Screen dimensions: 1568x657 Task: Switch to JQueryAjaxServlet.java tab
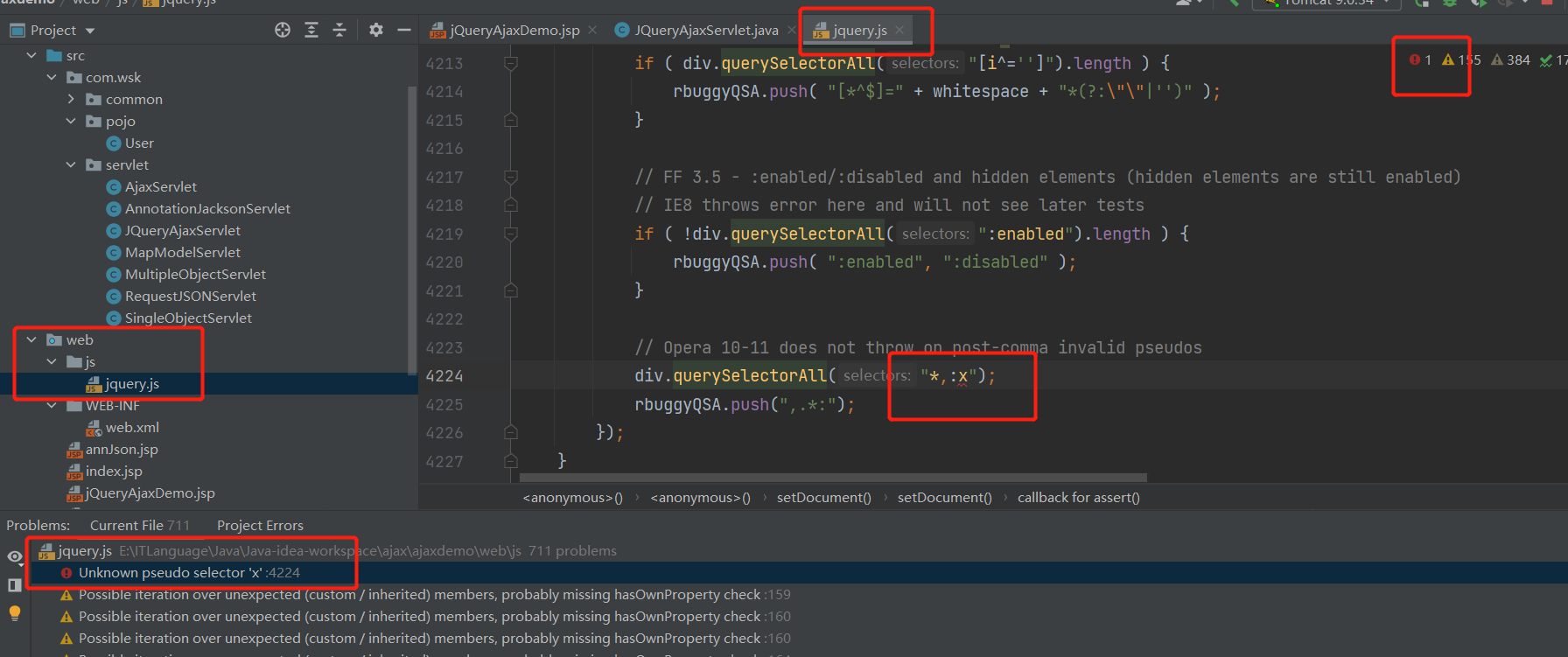pos(706,30)
